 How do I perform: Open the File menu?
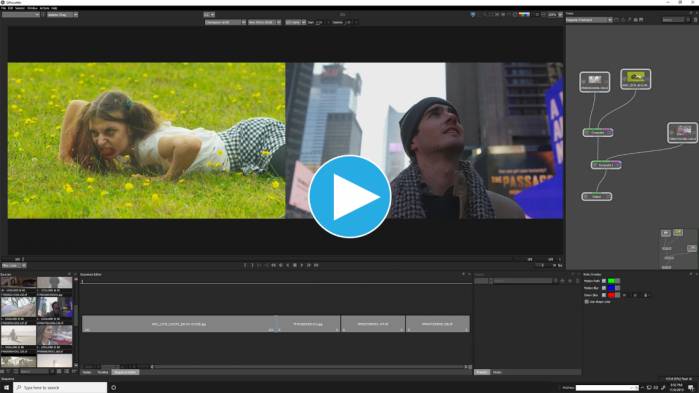click(4, 8)
